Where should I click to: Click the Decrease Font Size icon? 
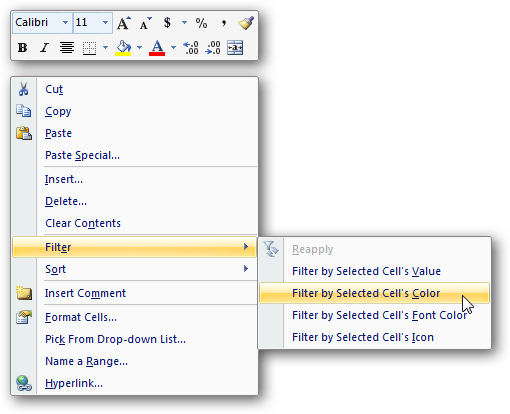point(145,23)
